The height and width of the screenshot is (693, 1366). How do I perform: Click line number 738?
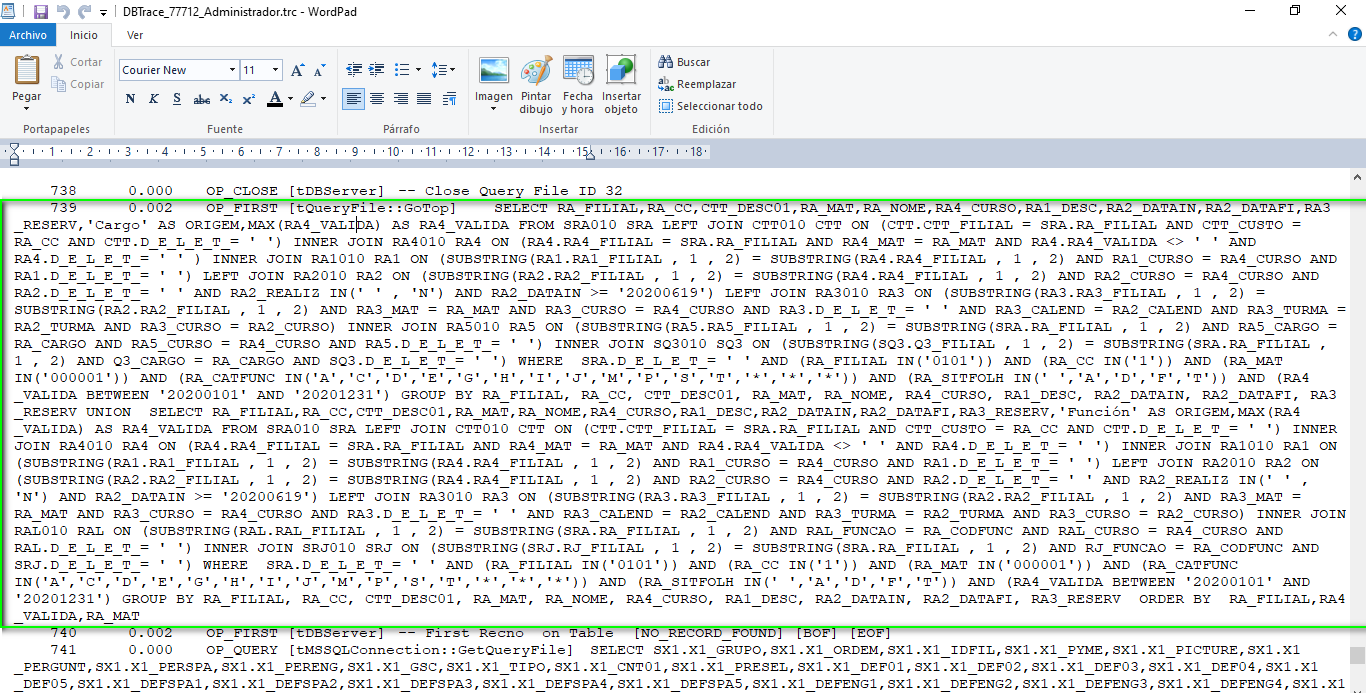tap(63, 191)
